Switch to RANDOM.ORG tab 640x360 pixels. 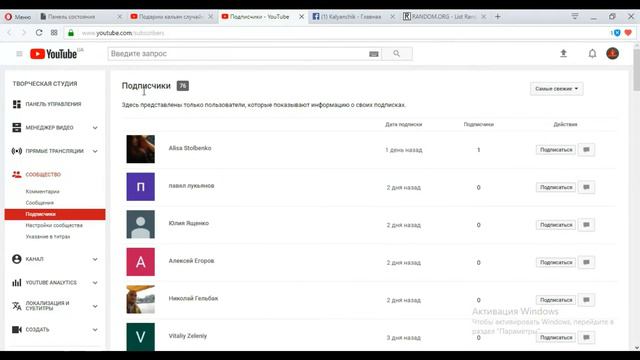pyautogui.click(x=444, y=17)
